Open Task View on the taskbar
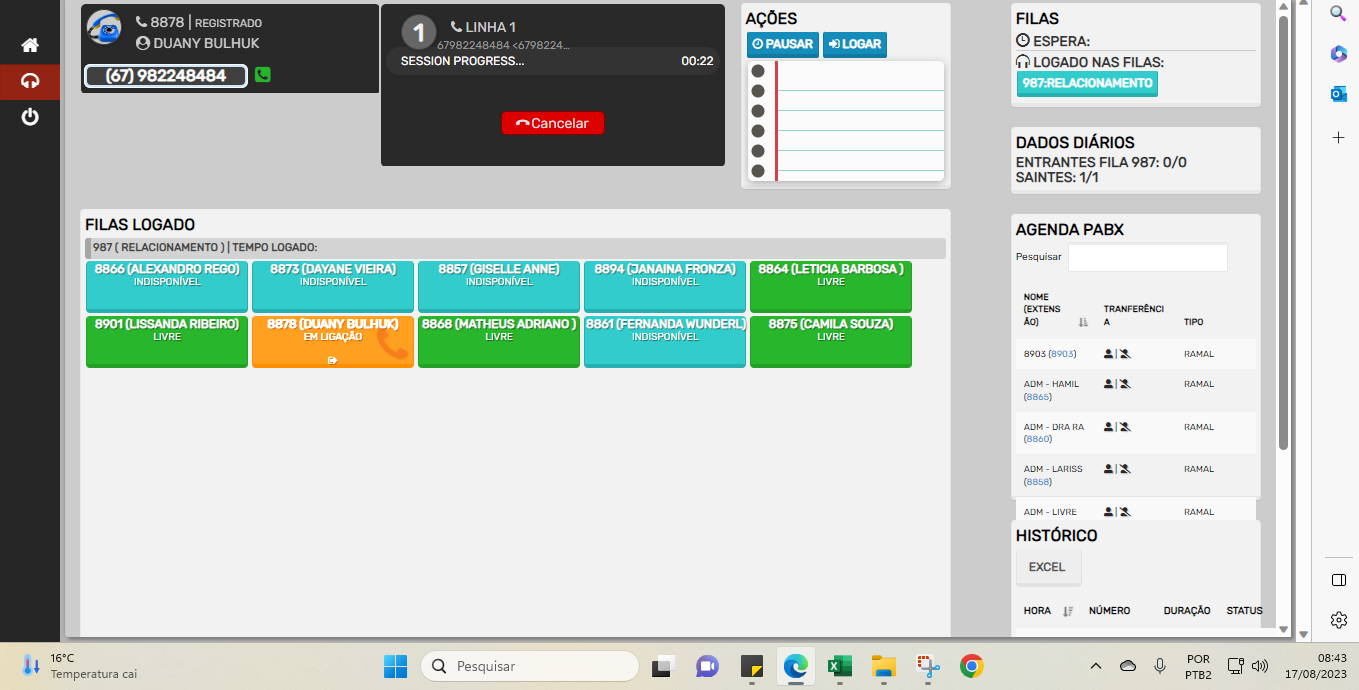 pyautogui.click(x=663, y=666)
